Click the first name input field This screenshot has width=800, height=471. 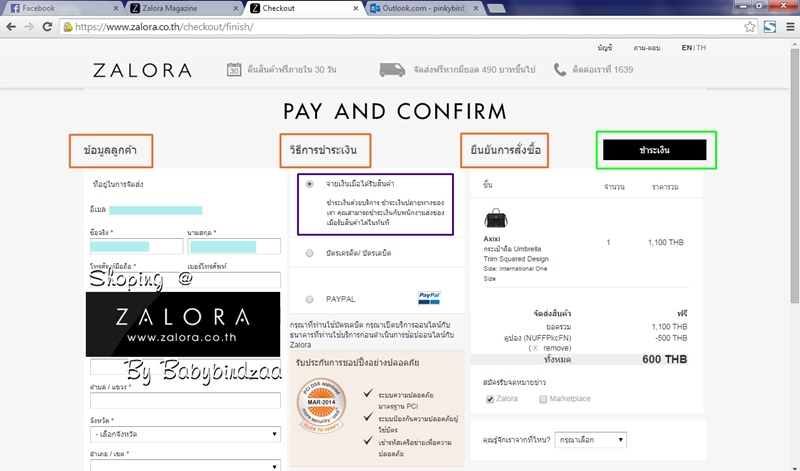pyautogui.click(x=136, y=246)
